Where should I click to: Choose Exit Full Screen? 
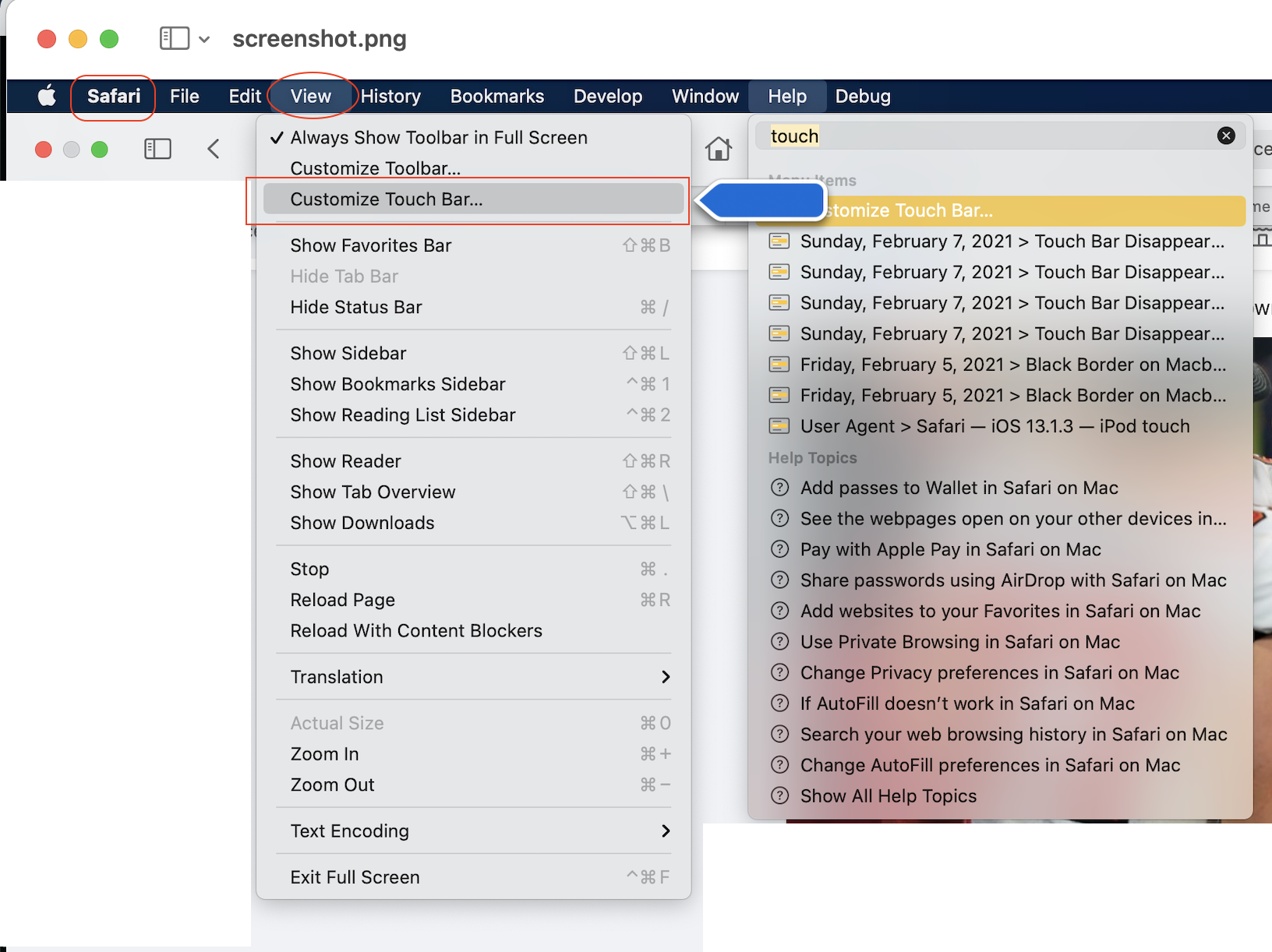click(473, 877)
